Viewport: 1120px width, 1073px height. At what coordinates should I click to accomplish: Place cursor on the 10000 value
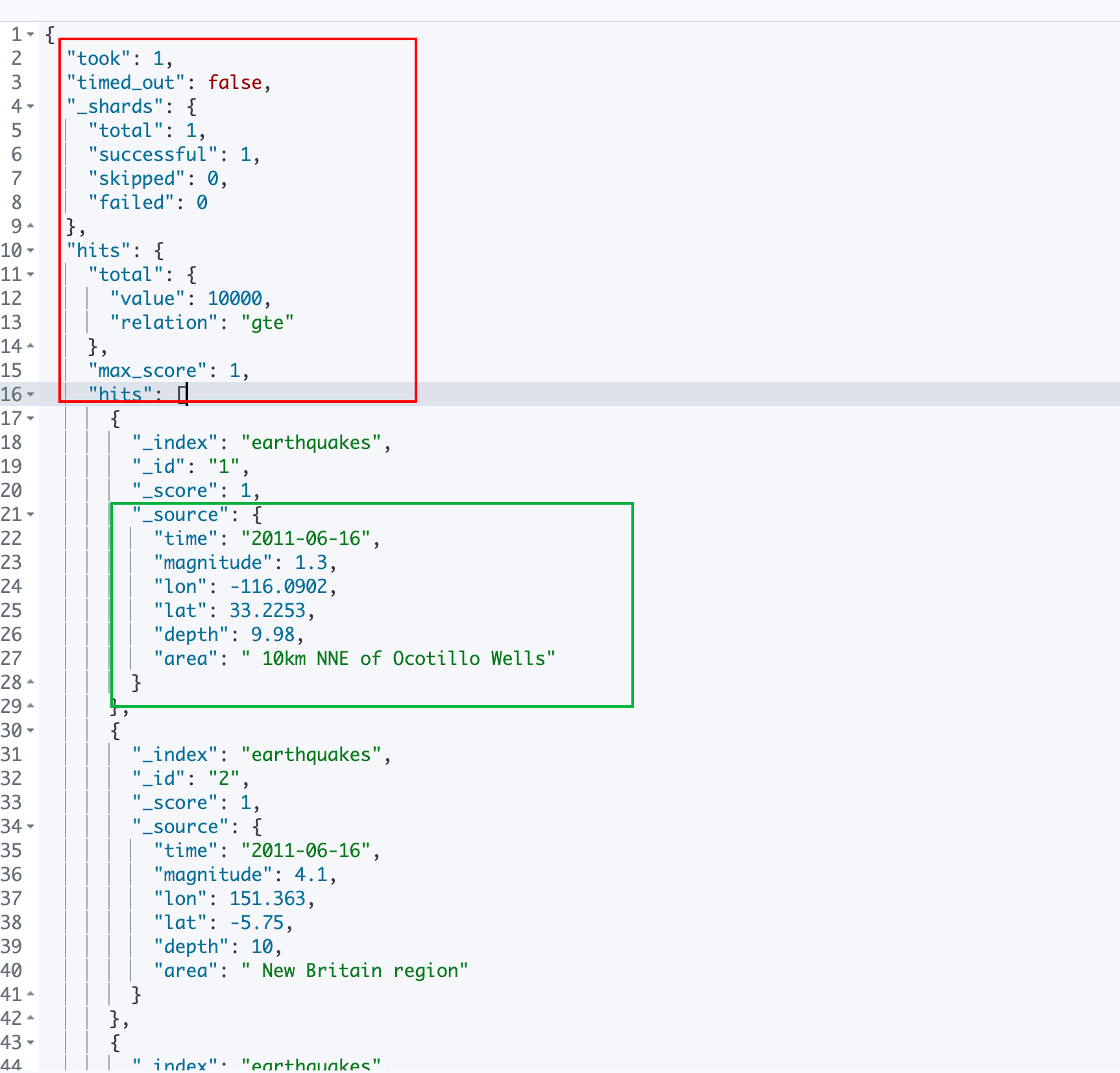234,298
